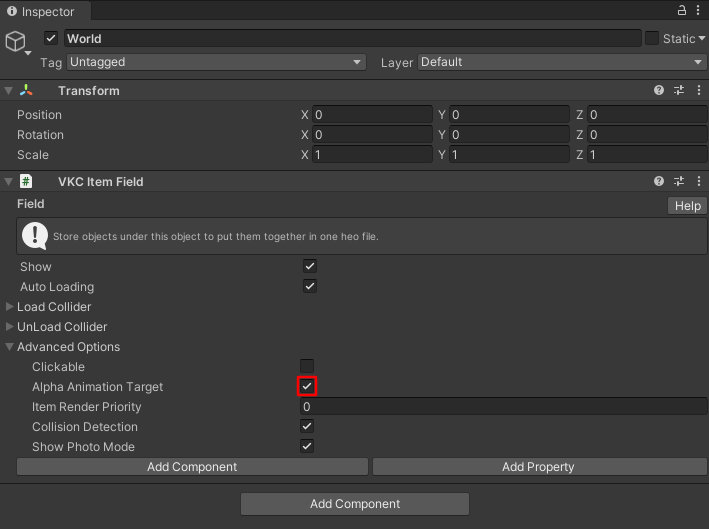
Task: Open the Inspector panel options menu
Action: [699, 11]
